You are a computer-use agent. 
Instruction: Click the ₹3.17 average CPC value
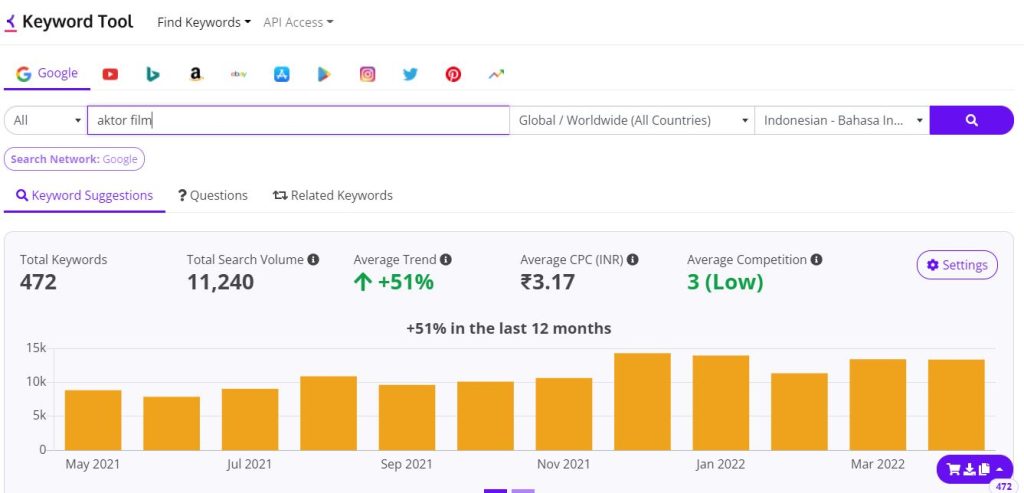548,283
